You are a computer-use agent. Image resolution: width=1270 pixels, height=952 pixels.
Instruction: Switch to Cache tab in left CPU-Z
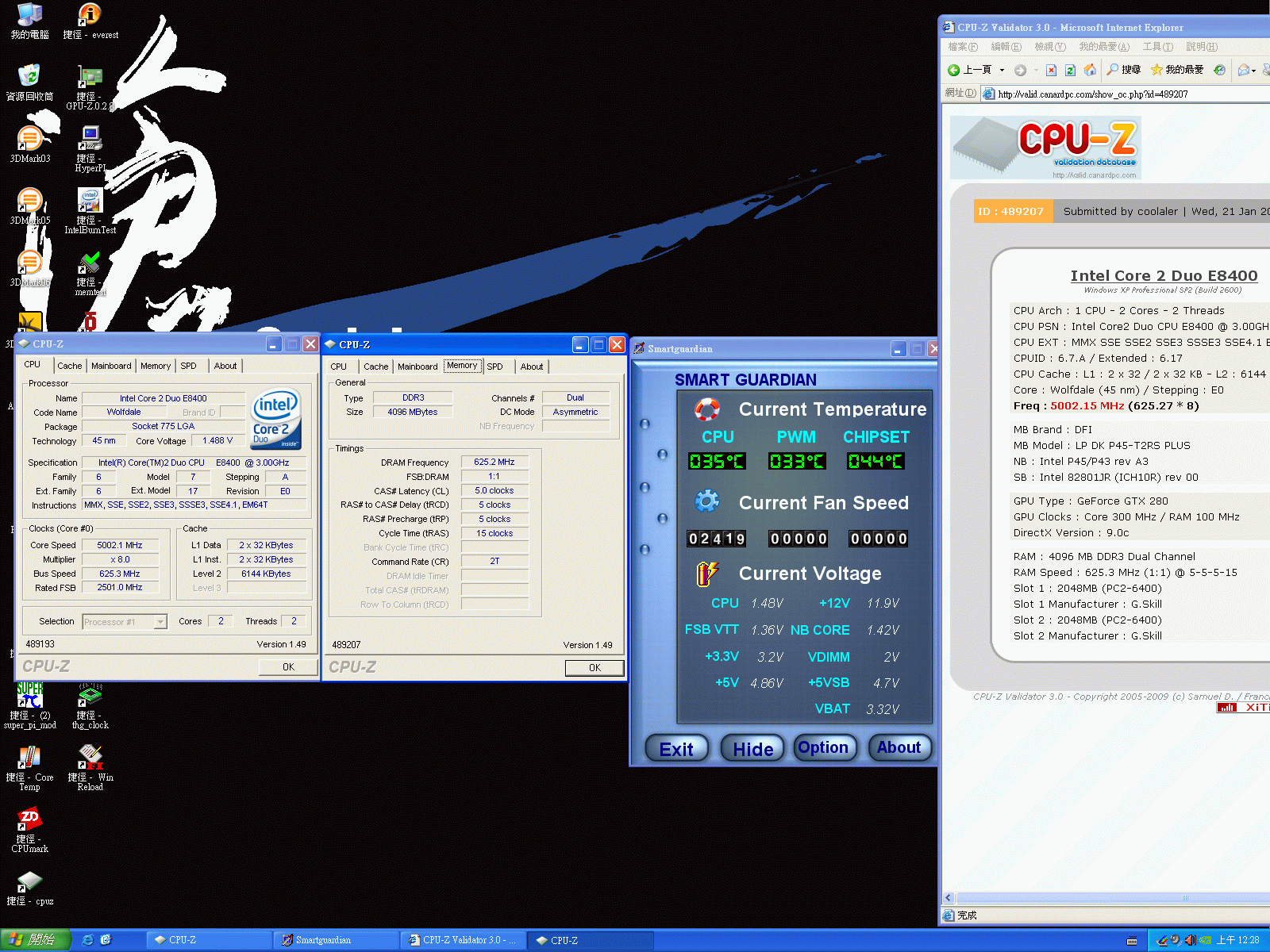(69, 366)
